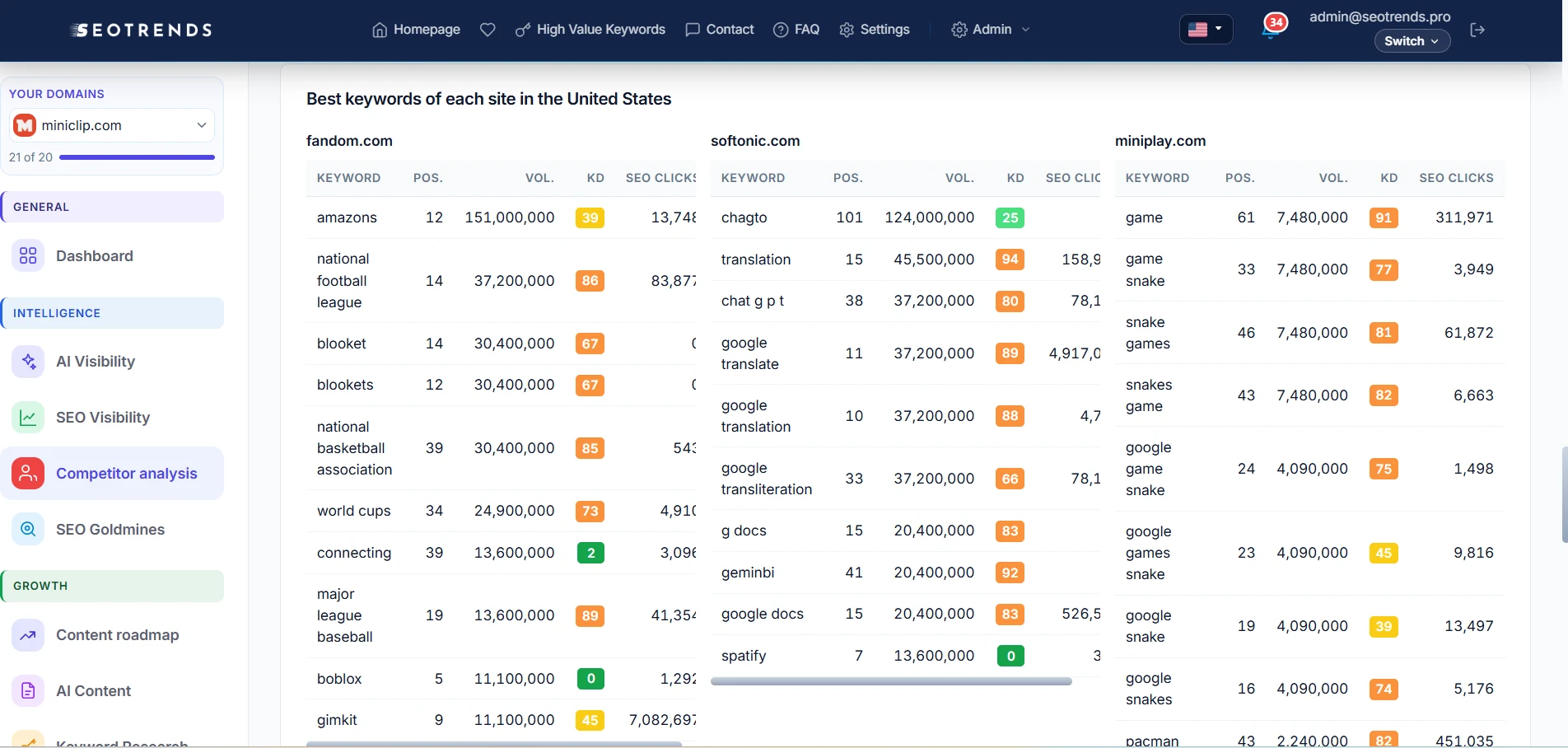Go to SEO Visibility section
1568x748 pixels.
point(112,418)
